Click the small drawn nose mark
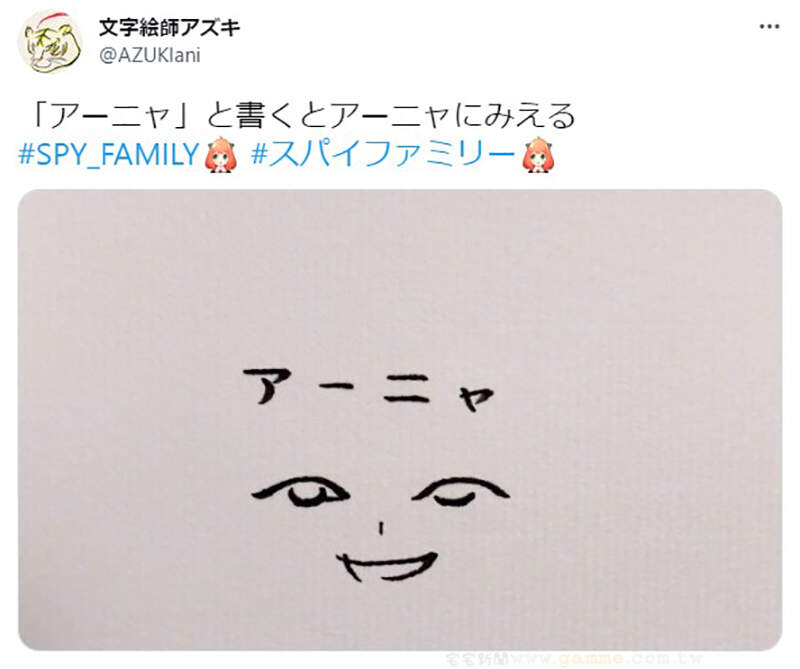This screenshot has width=800, height=669. tap(381, 528)
